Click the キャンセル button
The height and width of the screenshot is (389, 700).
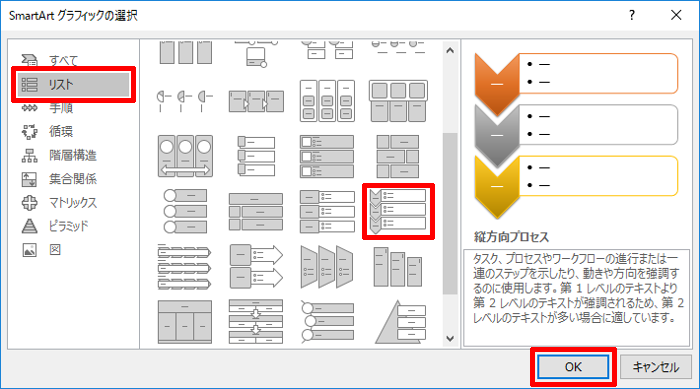[656, 367]
